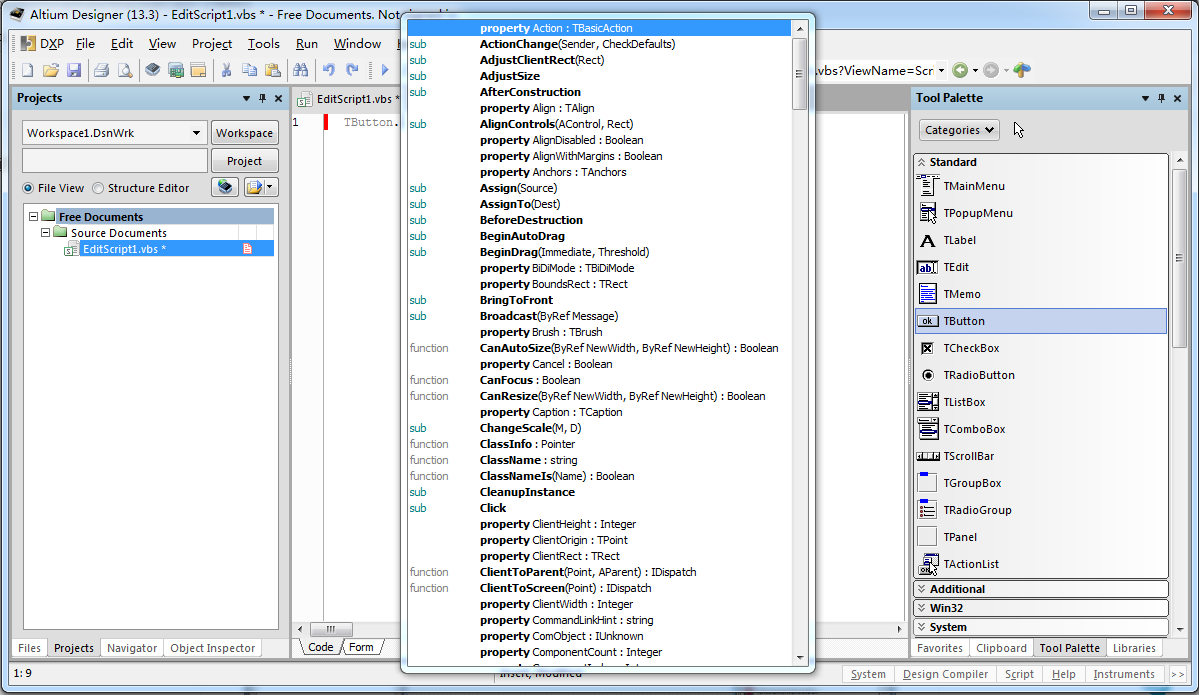Select TMainMenu component in Tool Palette
1199x695 pixels.
[x=1041, y=186]
